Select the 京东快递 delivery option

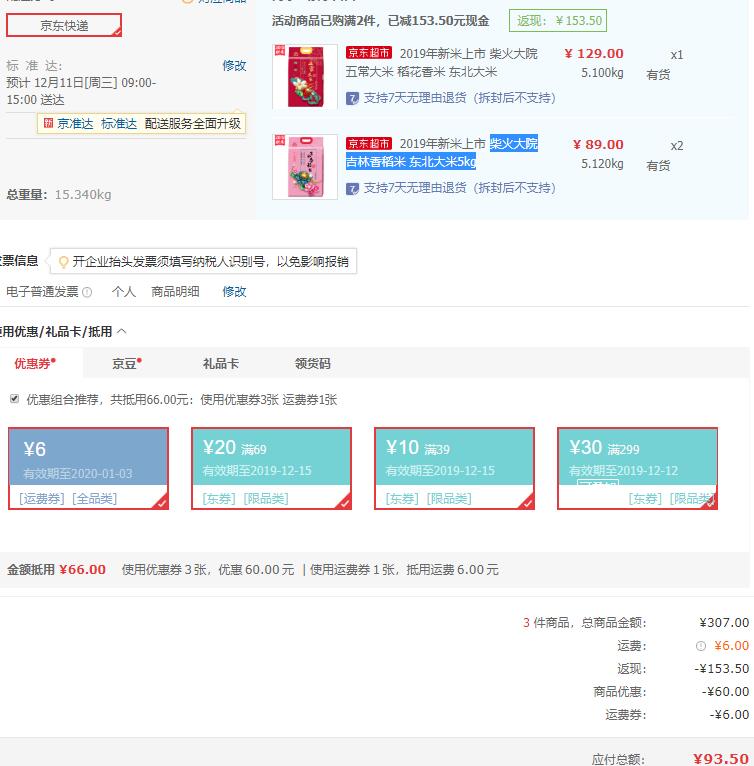coord(64,25)
